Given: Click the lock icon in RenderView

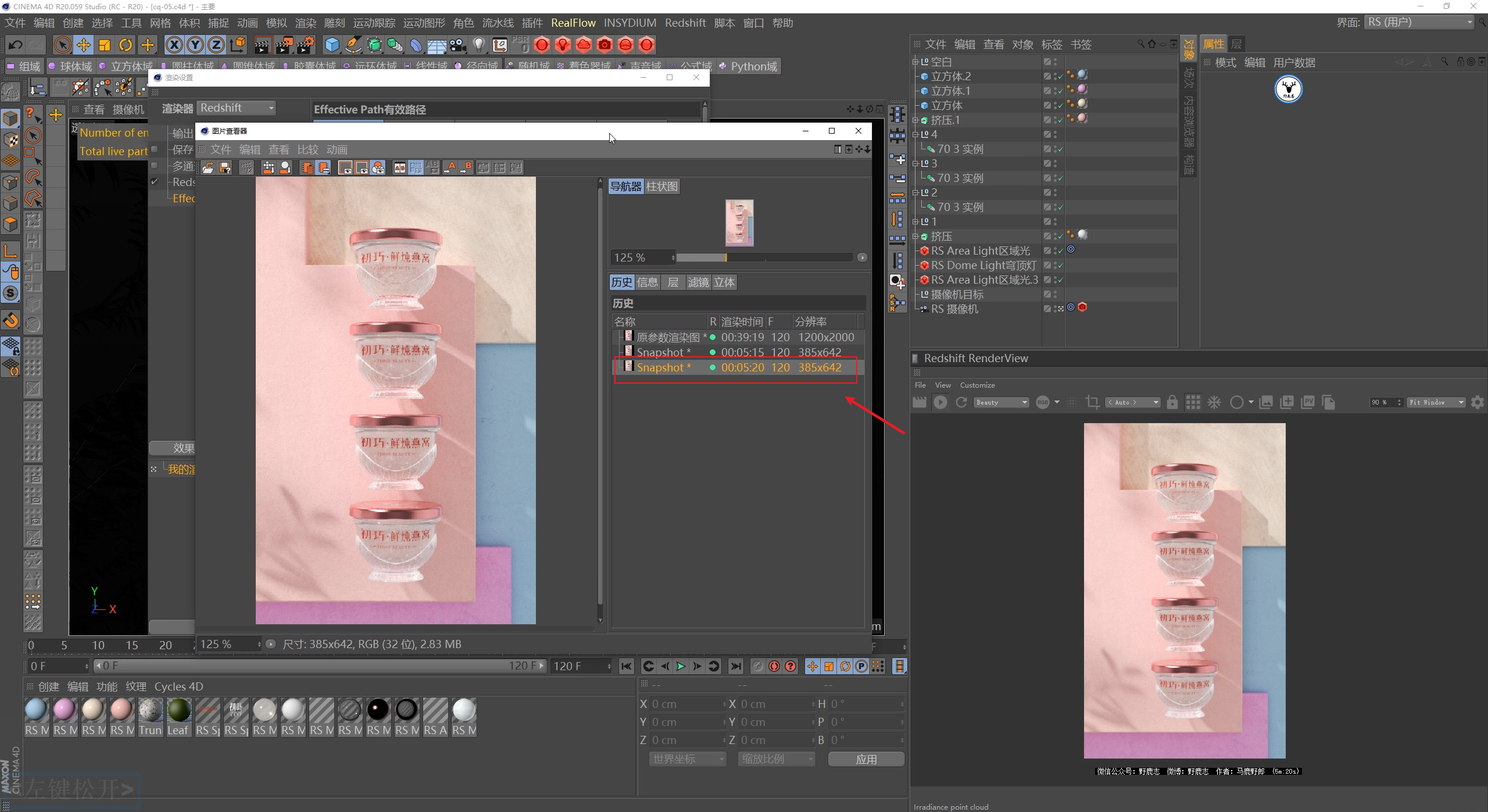Looking at the screenshot, I should 1172,402.
